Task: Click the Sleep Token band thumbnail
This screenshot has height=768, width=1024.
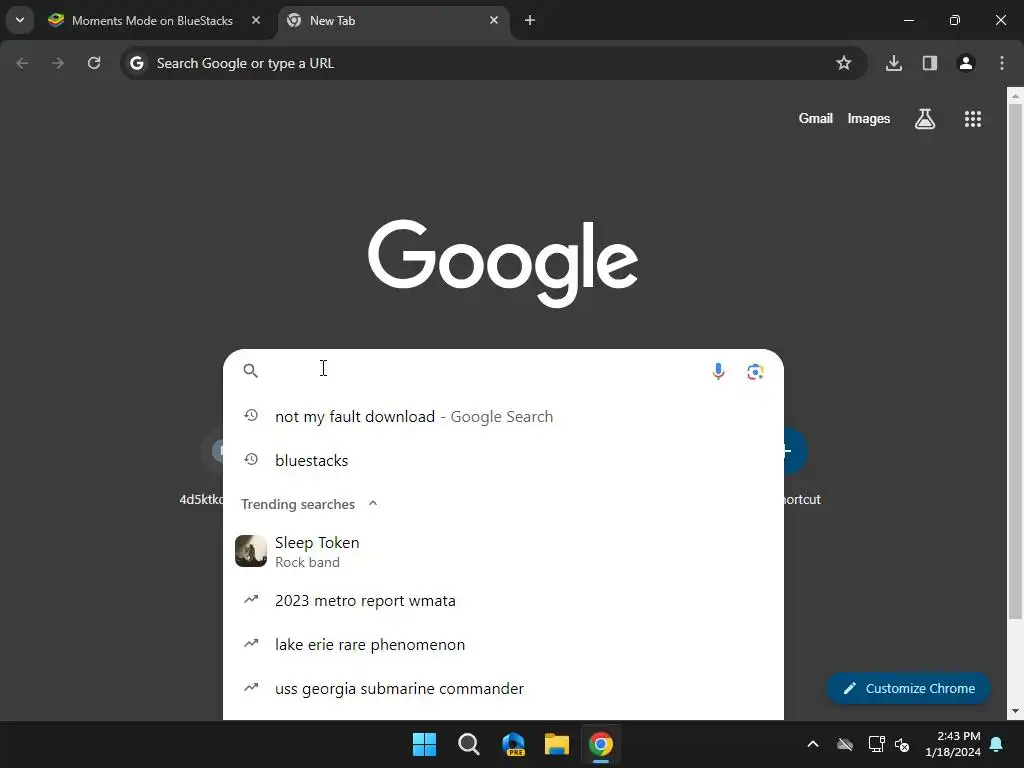Action: [251, 551]
